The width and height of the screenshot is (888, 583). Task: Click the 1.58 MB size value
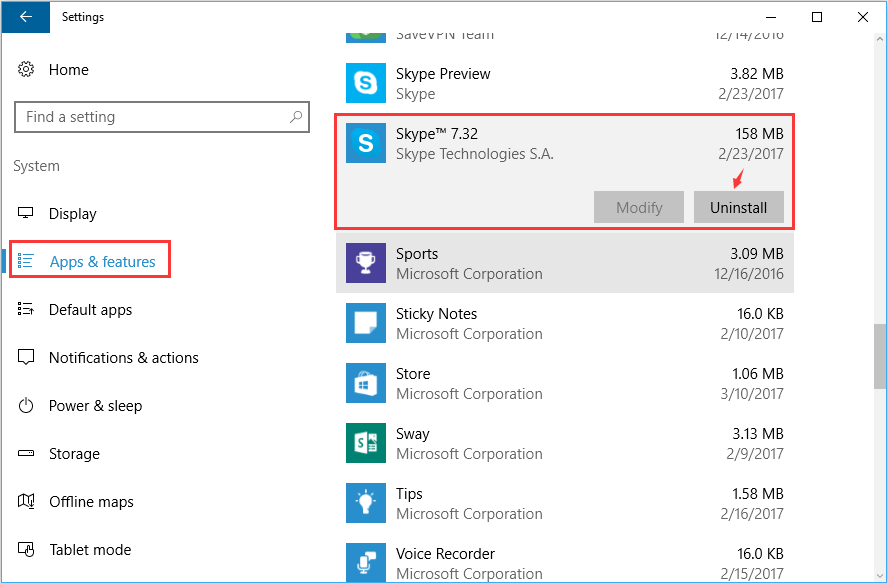(758, 494)
